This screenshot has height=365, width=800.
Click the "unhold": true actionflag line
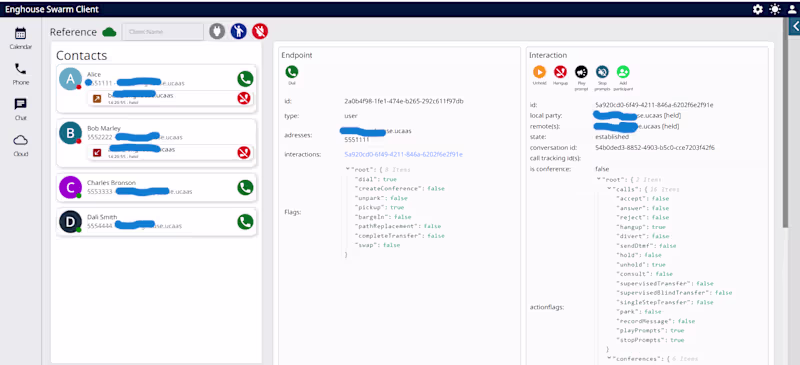pos(640,264)
